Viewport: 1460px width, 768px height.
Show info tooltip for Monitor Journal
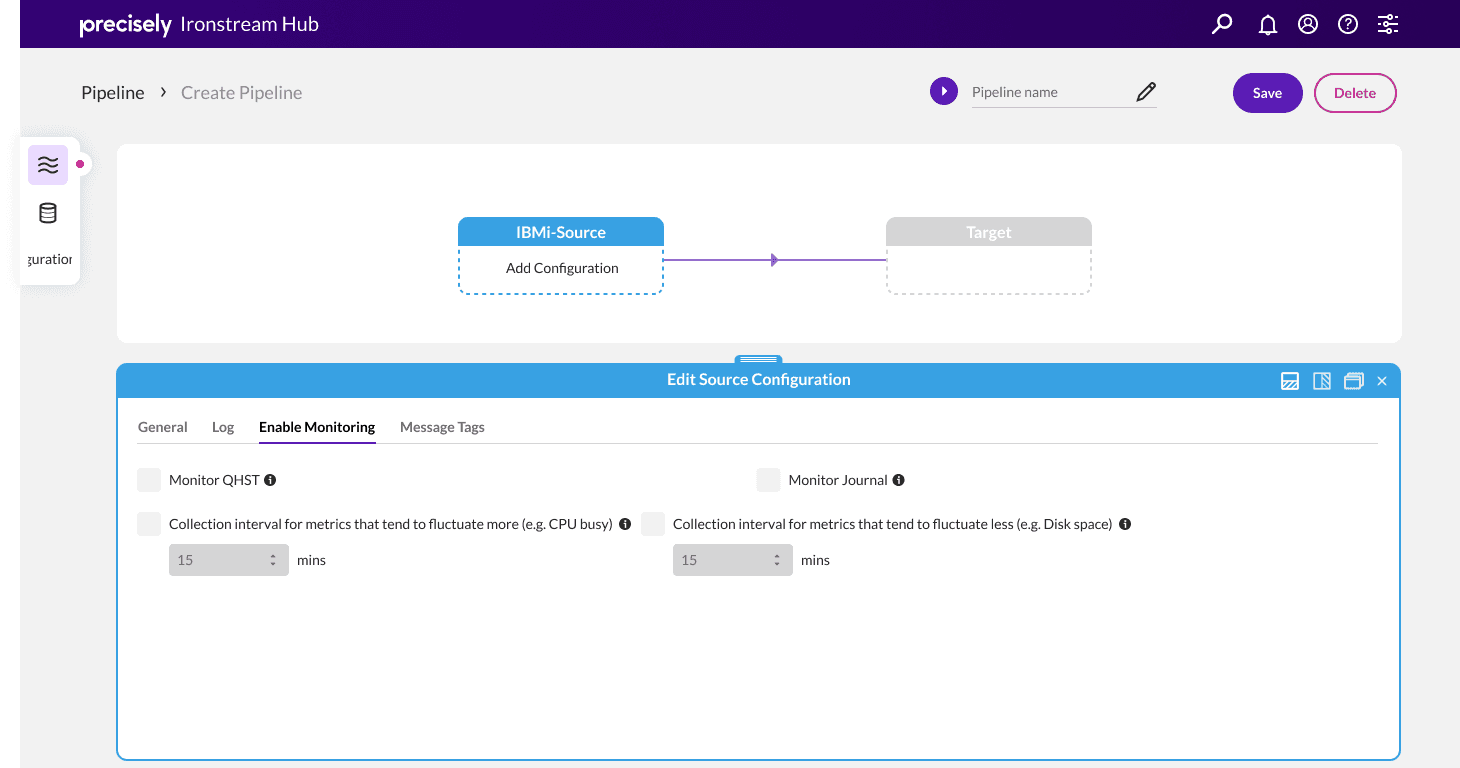pos(898,480)
